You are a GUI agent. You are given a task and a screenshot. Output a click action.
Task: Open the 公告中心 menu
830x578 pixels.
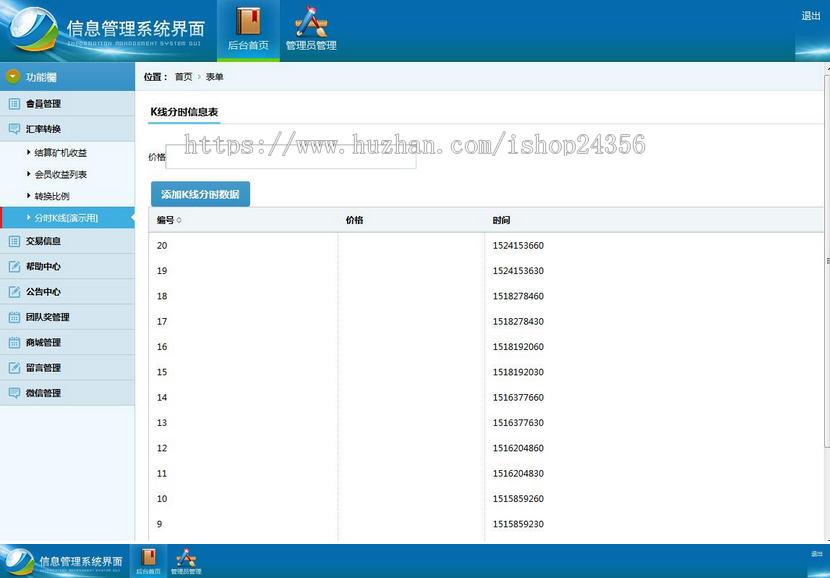[x=67, y=292]
